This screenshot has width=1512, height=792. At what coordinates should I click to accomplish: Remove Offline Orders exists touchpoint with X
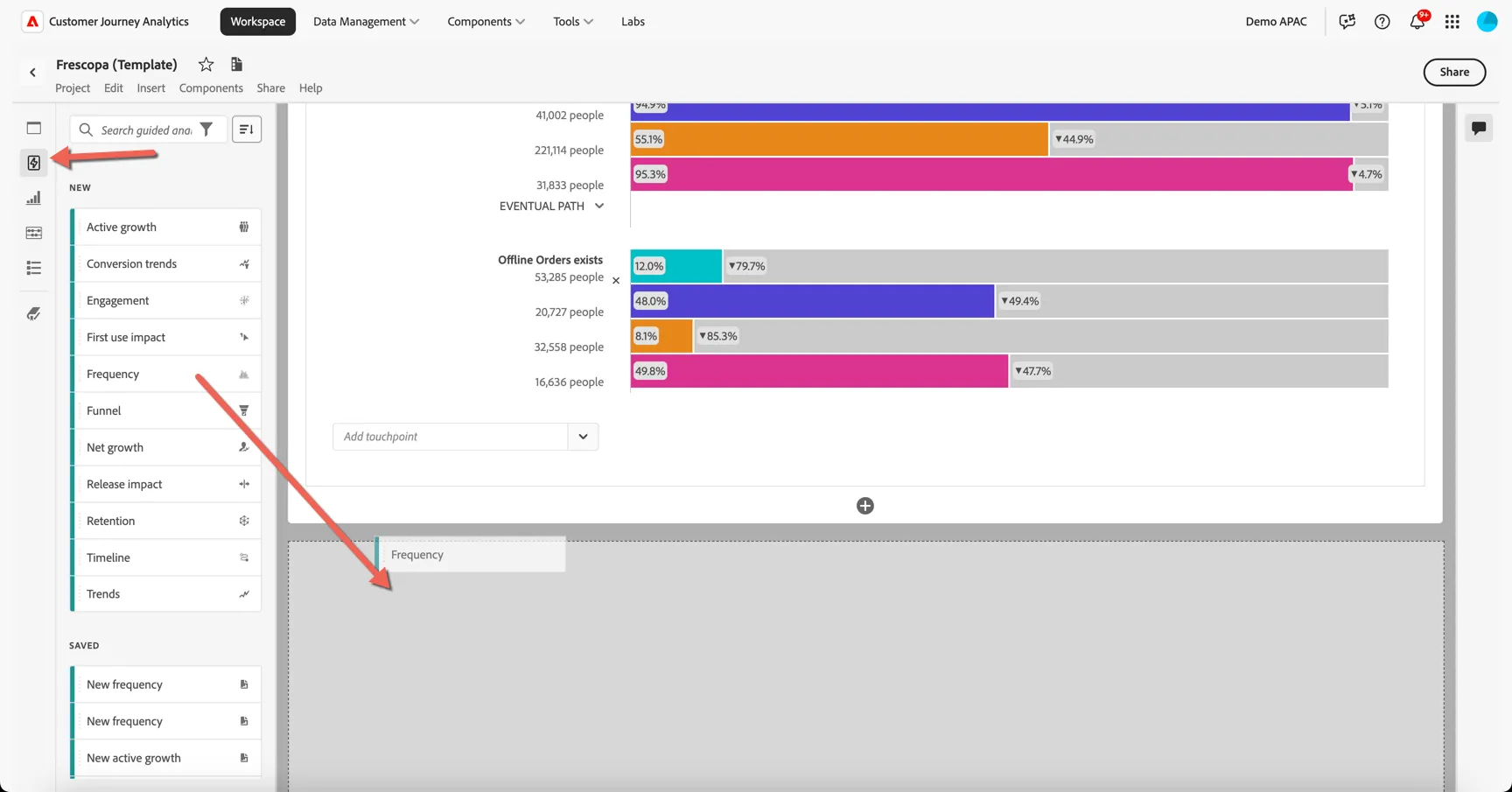[x=616, y=281]
